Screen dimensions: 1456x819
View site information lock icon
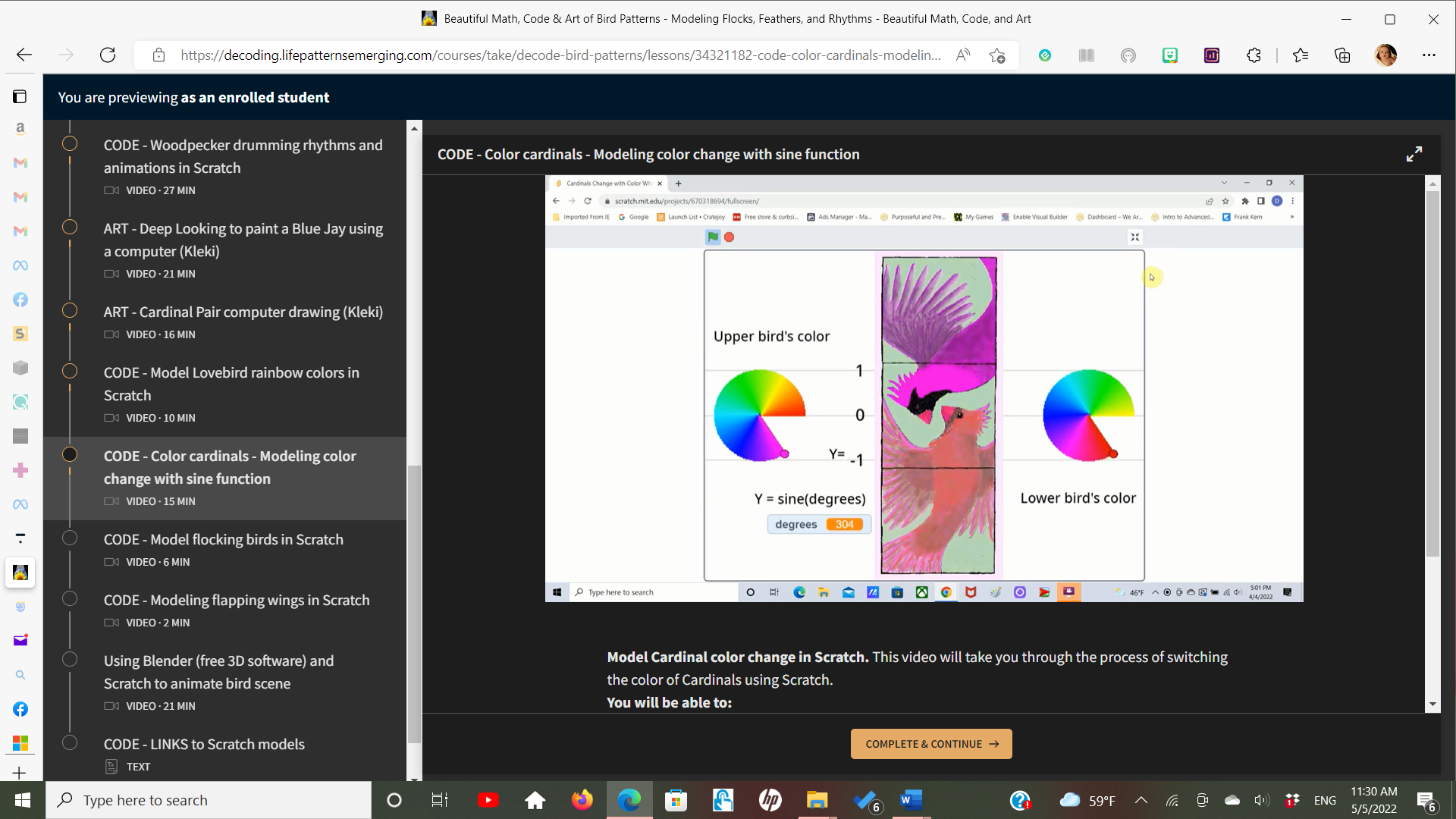[158, 55]
